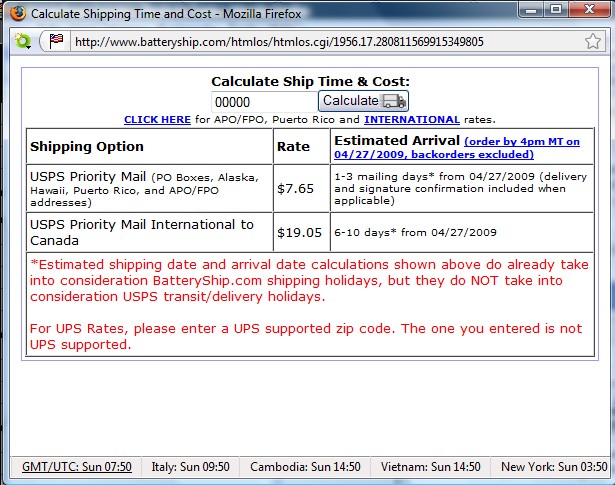This screenshot has width=615, height=485.
Task: Minimize the Firefox window
Action: pyautogui.click(x=531, y=9)
